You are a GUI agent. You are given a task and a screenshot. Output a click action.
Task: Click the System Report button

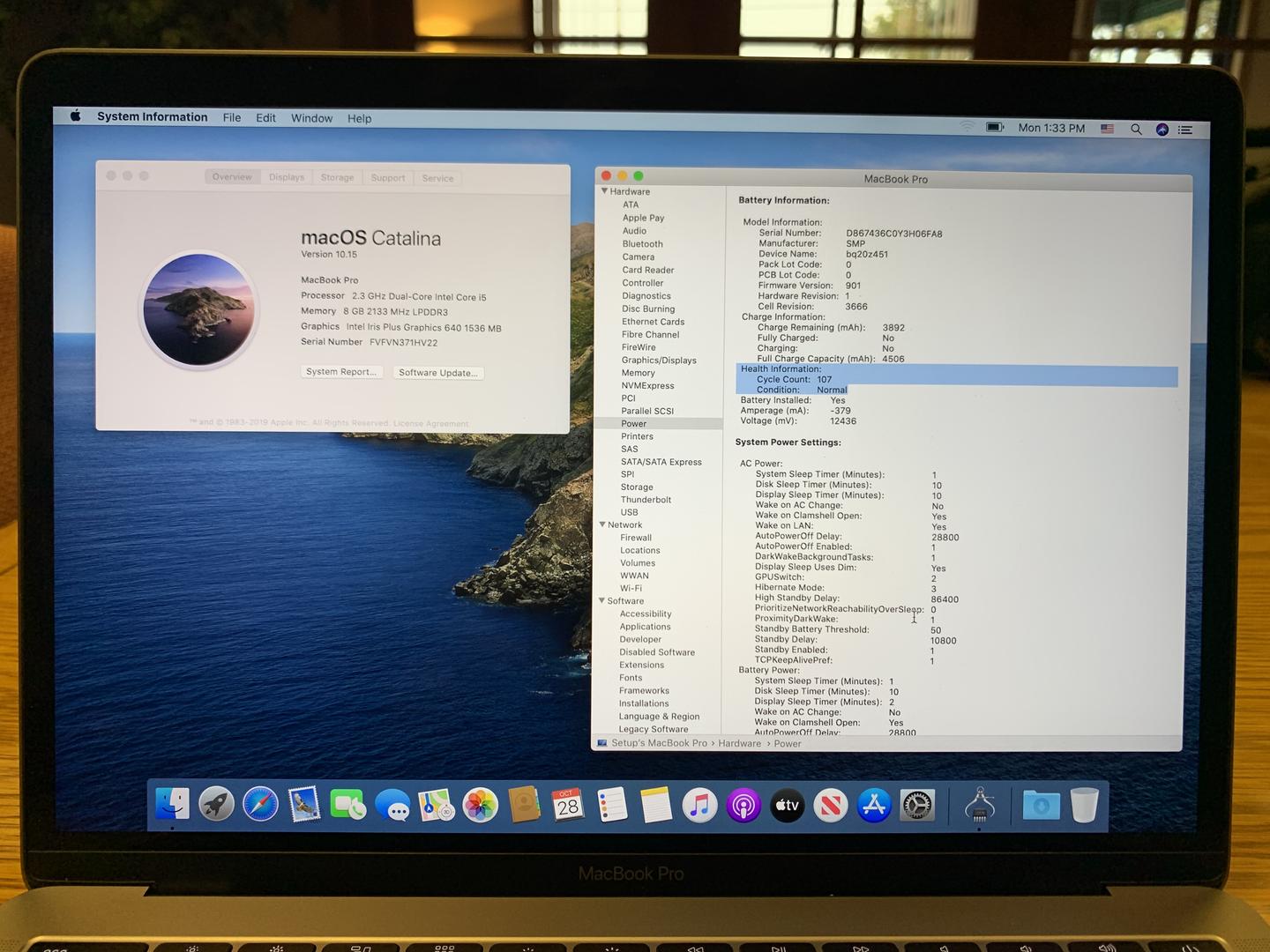(x=341, y=371)
